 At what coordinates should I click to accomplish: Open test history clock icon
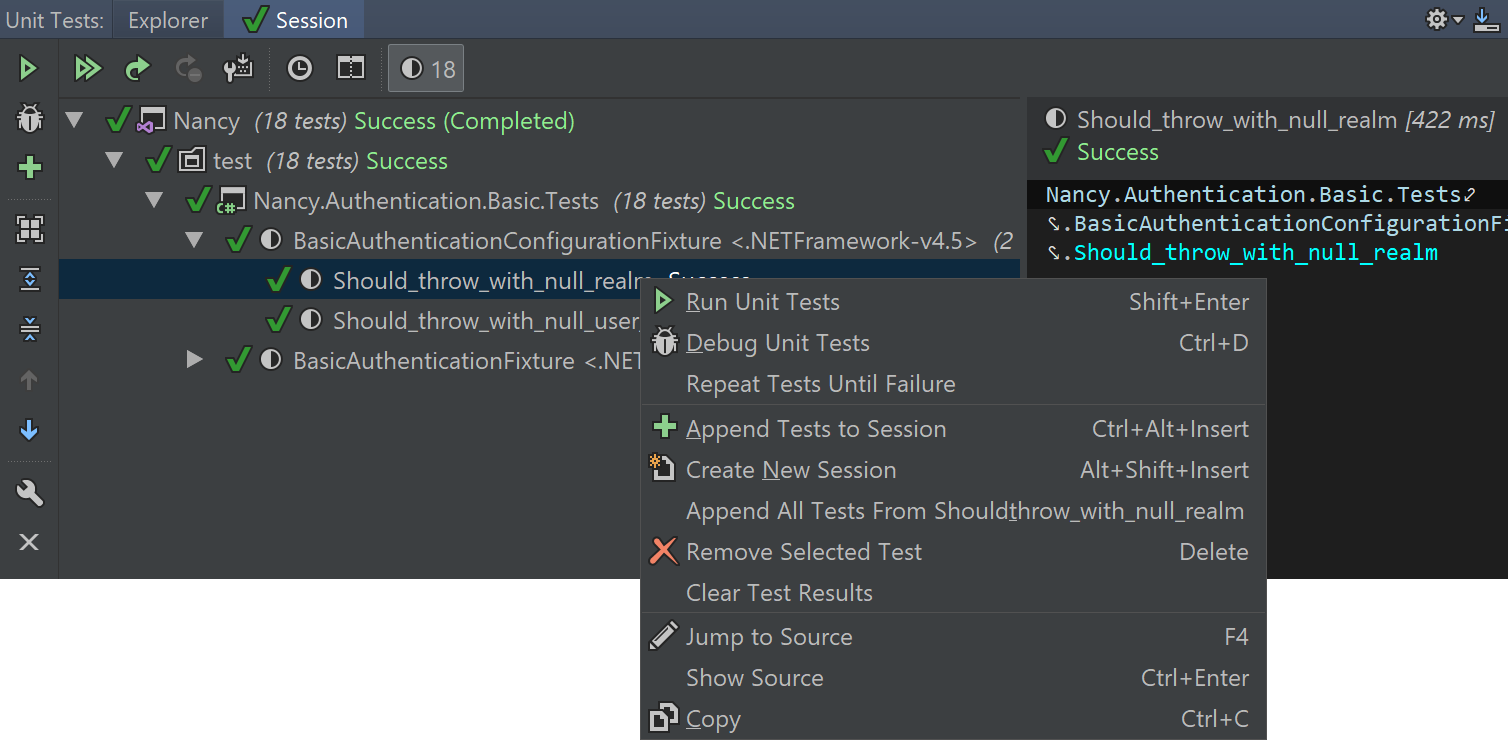tap(299, 68)
